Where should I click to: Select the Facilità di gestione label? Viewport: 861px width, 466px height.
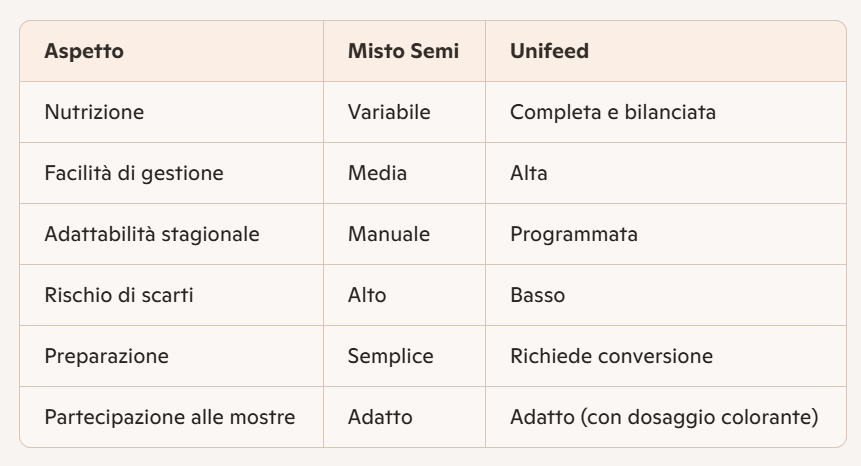click(133, 173)
